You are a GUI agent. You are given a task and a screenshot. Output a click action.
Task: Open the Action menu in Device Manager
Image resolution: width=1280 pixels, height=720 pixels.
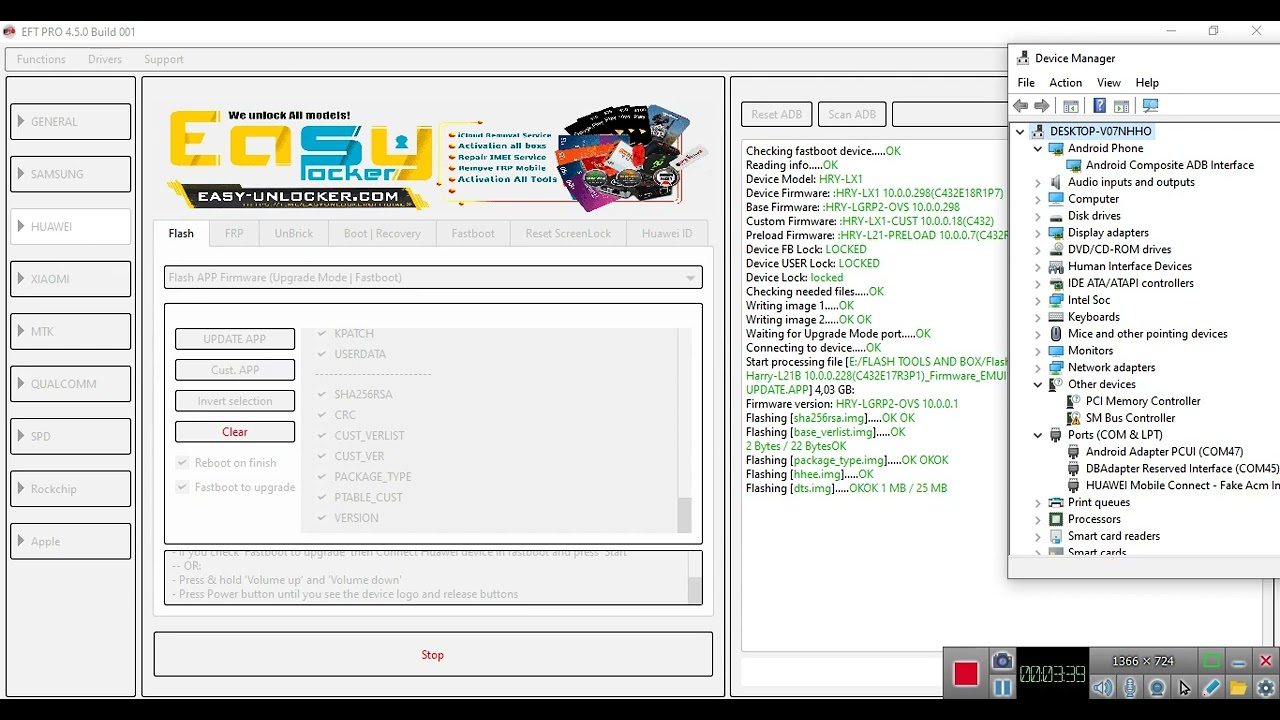(1065, 83)
